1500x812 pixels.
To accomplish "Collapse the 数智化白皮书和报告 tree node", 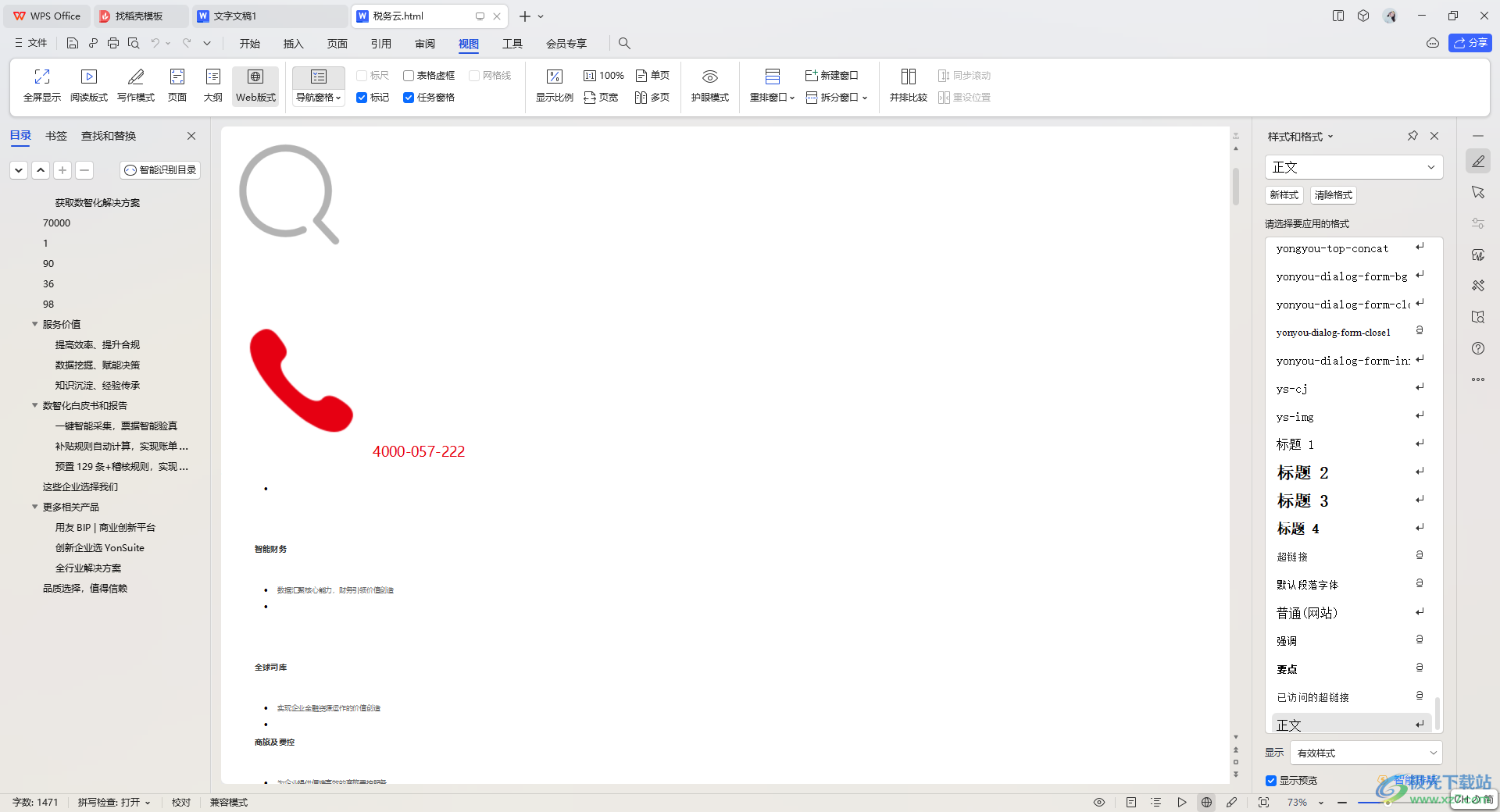I will click(x=34, y=405).
